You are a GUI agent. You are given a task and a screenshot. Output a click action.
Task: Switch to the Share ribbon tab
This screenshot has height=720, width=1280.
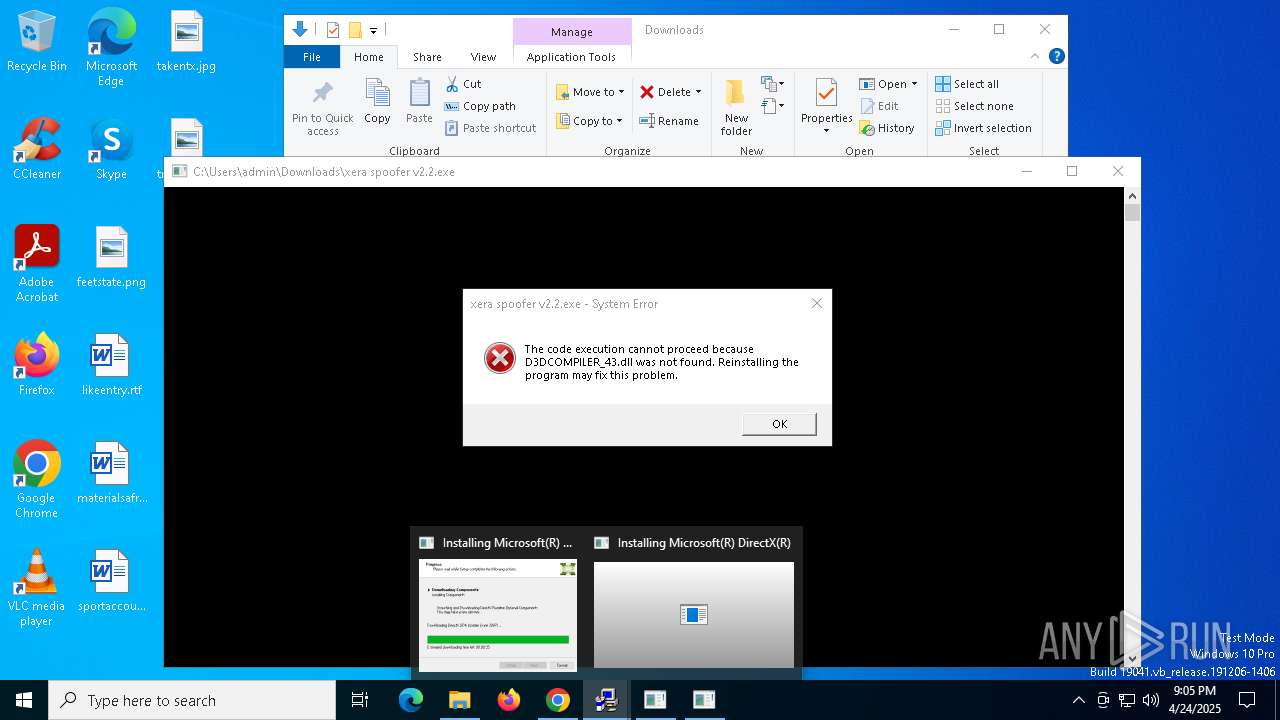[427, 57]
